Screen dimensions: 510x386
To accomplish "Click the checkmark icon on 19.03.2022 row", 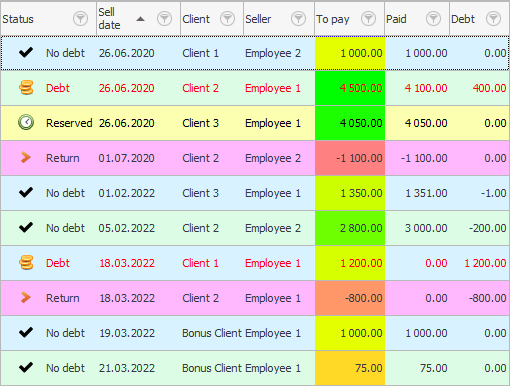I will click(26, 332).
